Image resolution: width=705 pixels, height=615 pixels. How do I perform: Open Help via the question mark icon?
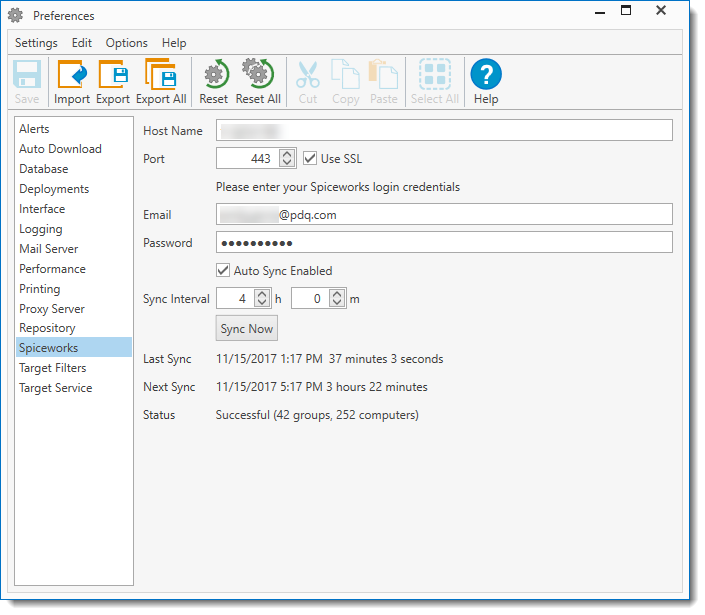[x=486, y=76]
